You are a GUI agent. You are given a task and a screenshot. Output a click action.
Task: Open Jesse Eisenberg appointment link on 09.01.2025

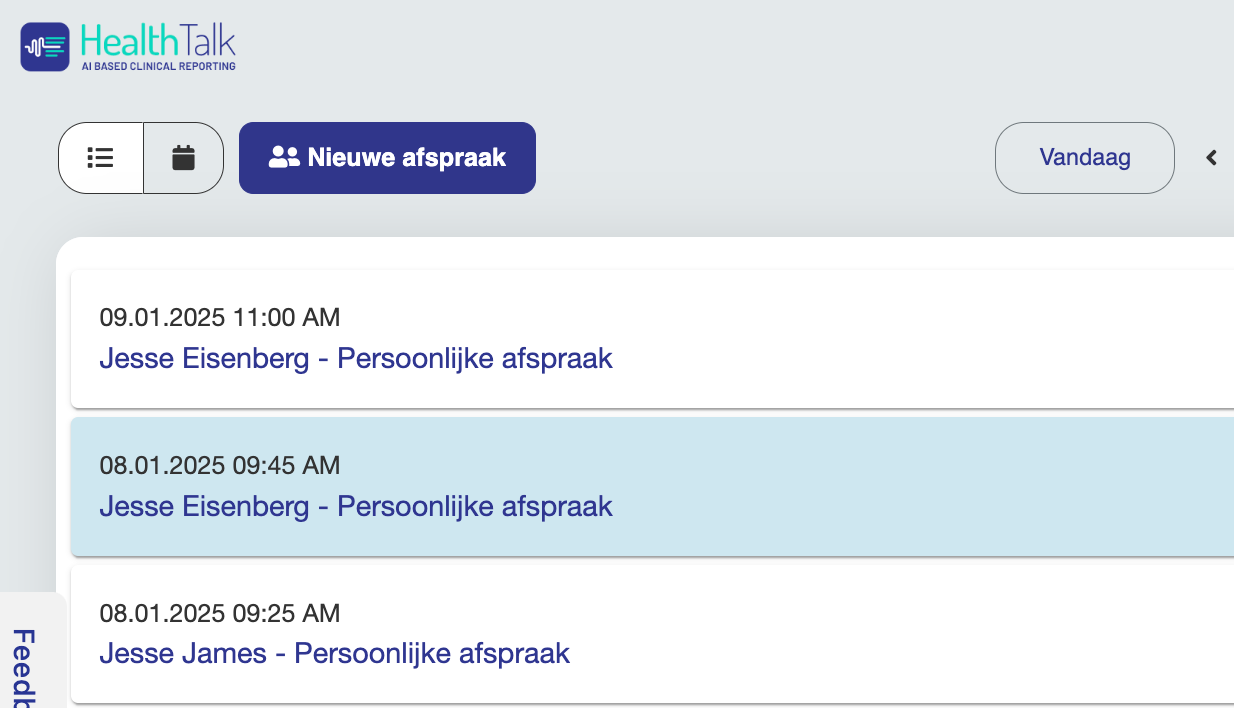pyautogui.click(x=355, y=358)
